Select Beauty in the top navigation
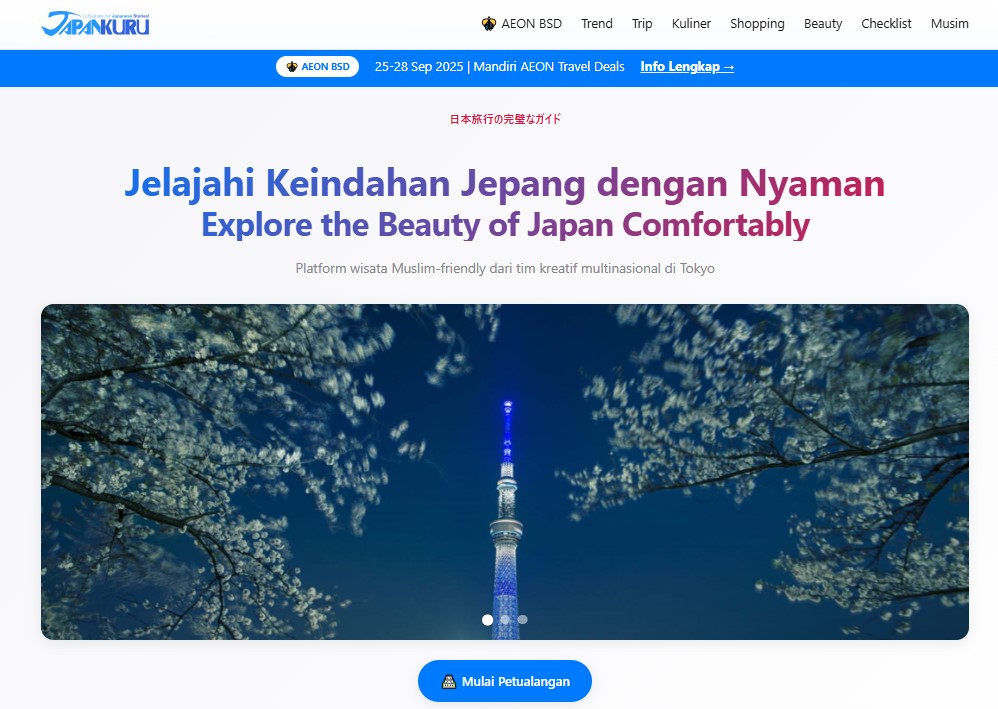Image resolution: width=998 pixels, height=709 pixels. pos(823,24)
